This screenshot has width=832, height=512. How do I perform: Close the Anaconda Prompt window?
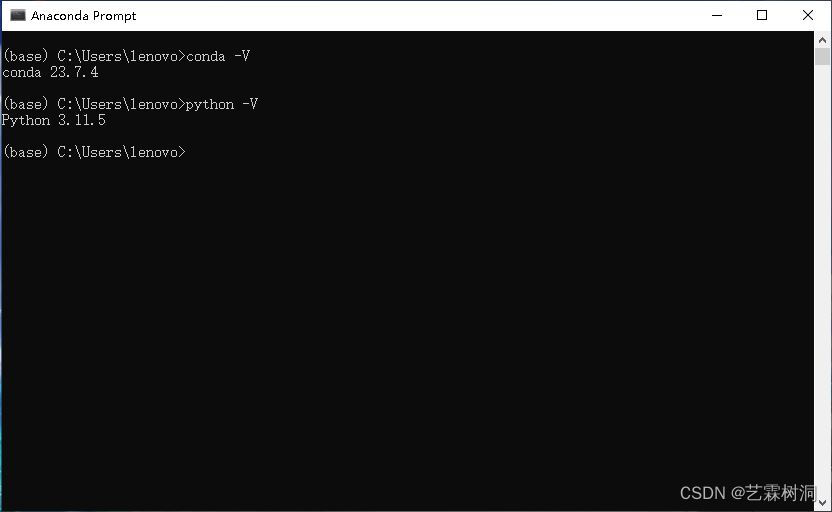[x=808, y=15]
